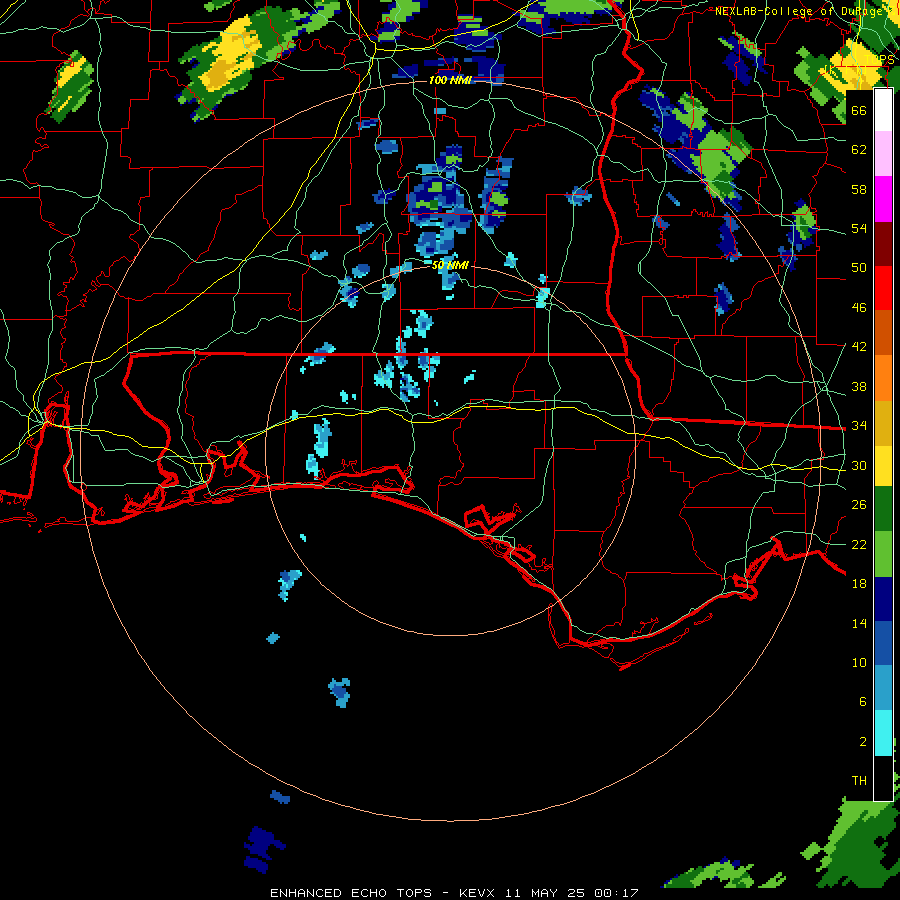Click the '50 NMI' range ring label

click(x=450, y=265)
